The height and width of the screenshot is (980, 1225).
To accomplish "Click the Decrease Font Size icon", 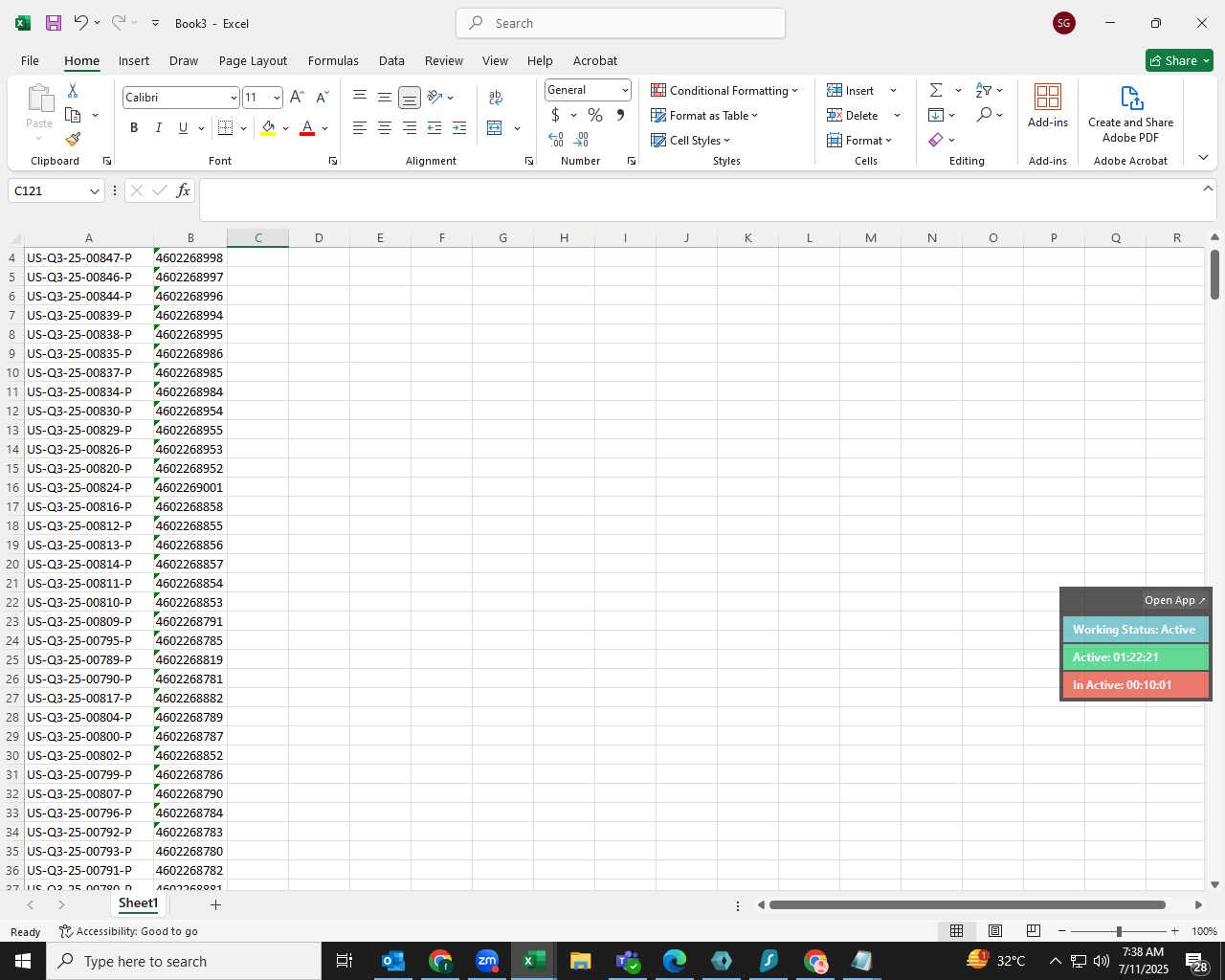I will pos(323,98).
